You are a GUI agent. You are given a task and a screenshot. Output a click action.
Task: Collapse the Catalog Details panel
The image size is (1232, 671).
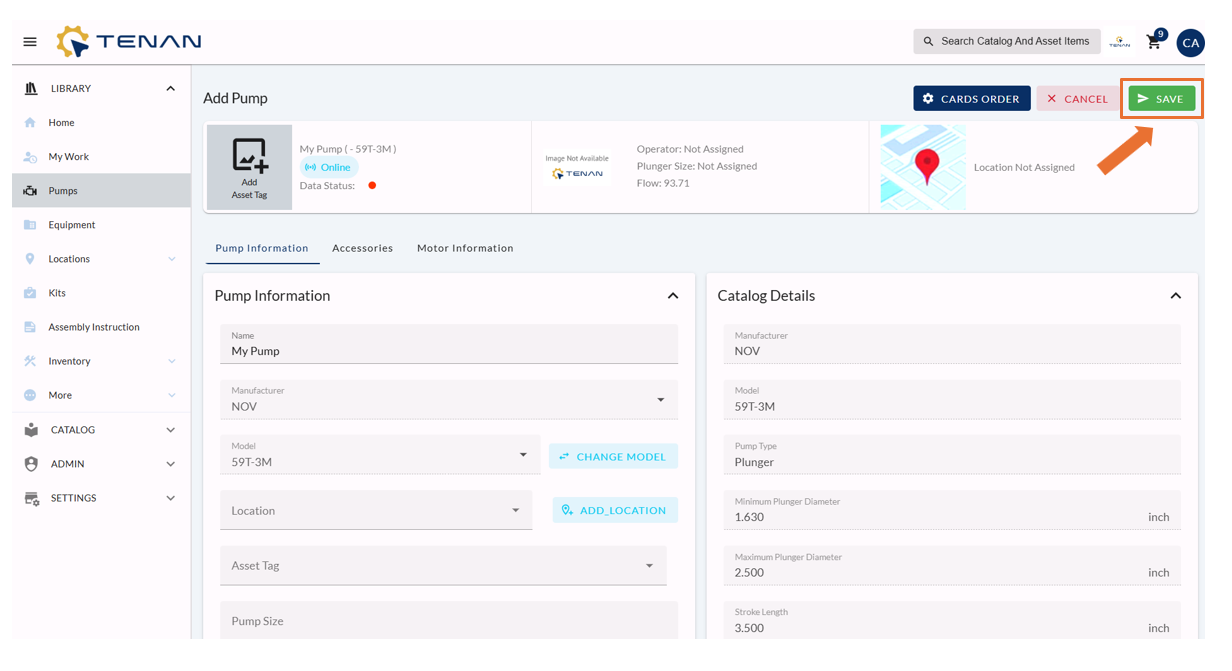coord(1176,296)
